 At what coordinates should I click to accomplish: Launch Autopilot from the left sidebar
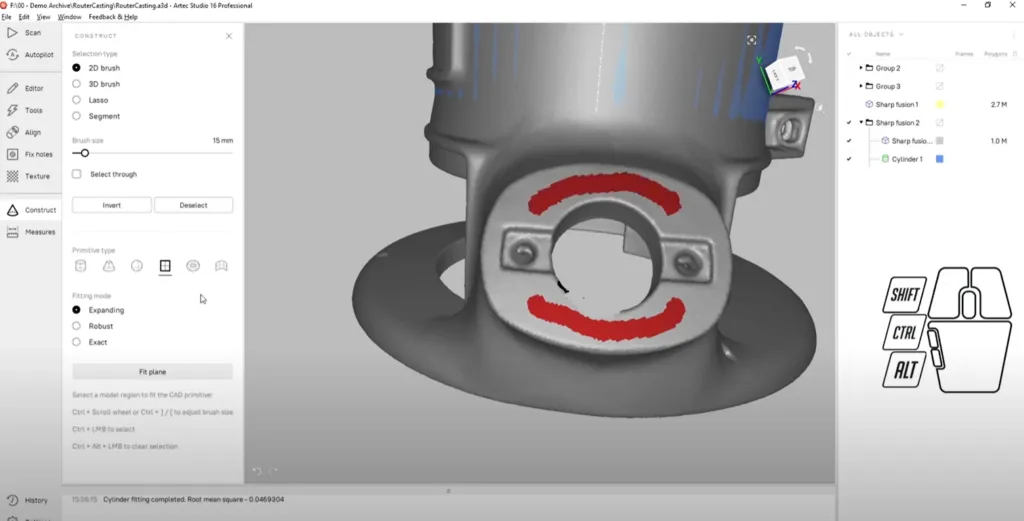click(x=30, y=55)
